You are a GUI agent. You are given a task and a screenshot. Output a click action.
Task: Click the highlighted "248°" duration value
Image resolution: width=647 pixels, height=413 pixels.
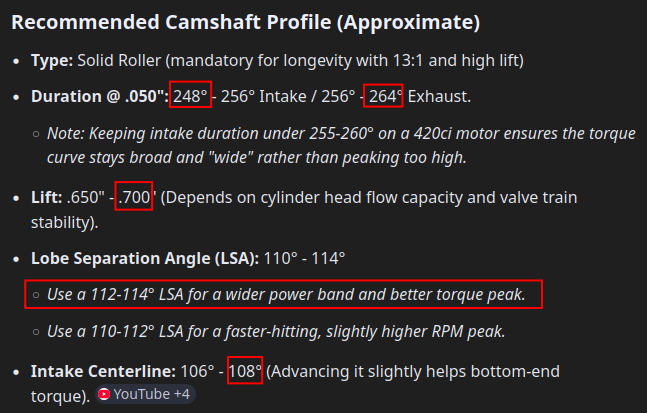(x=190, y=96)
